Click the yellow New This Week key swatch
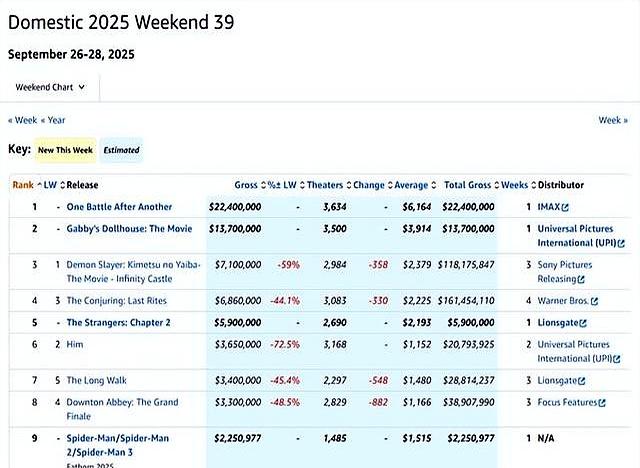The image size is (640, 468). 66,151
